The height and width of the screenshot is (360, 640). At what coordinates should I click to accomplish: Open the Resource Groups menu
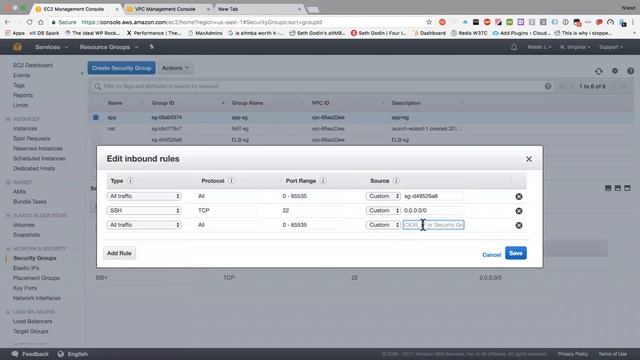pos(109,47)
